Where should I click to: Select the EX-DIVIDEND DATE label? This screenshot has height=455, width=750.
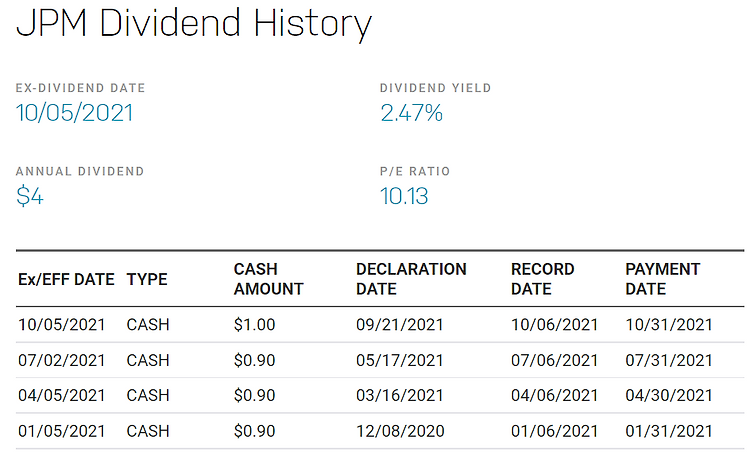point(80,88)
